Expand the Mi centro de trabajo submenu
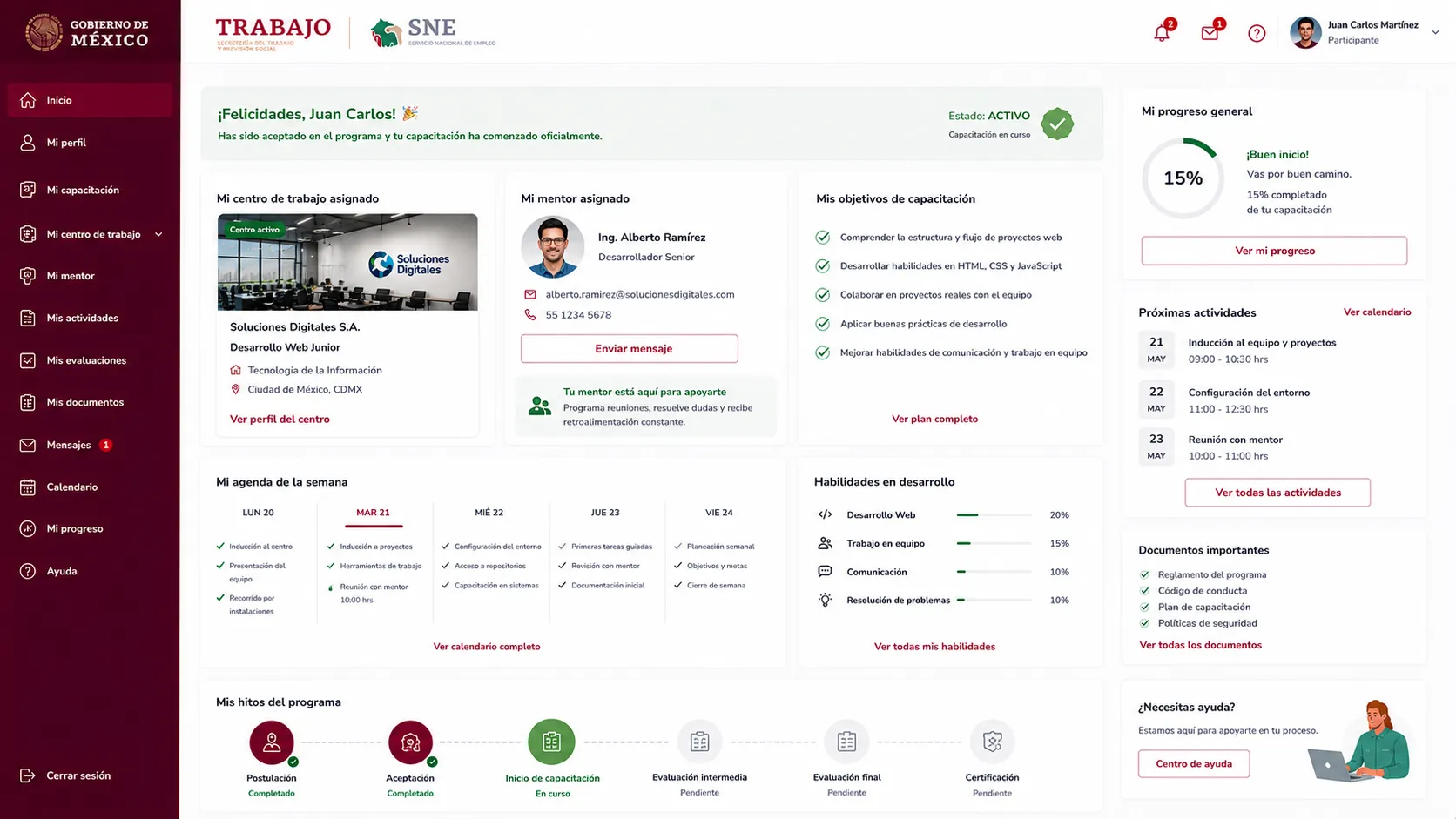1456x819 pixels. click(x=158, y=234)
